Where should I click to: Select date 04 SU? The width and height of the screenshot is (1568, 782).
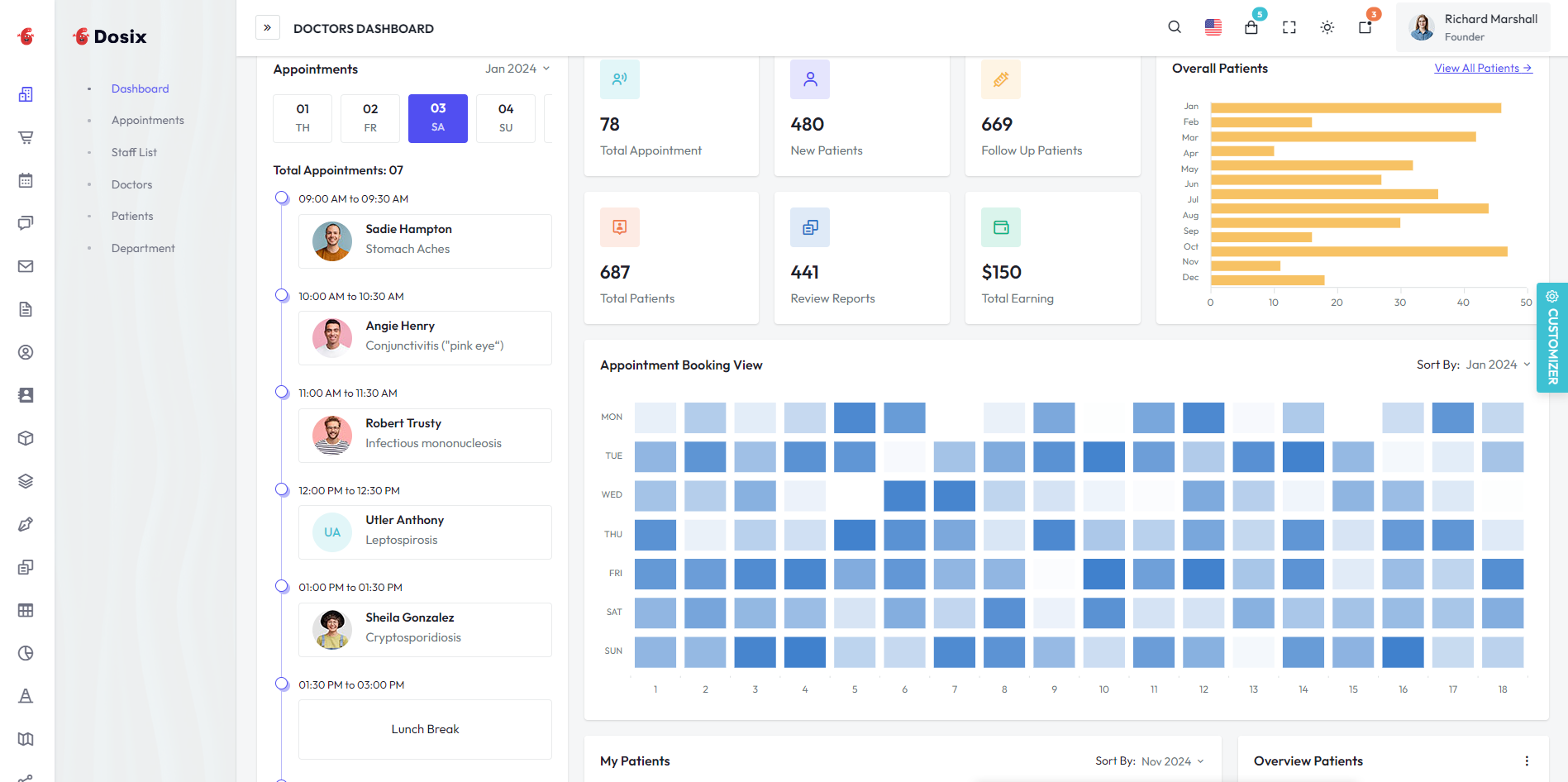tap(506, 118)
